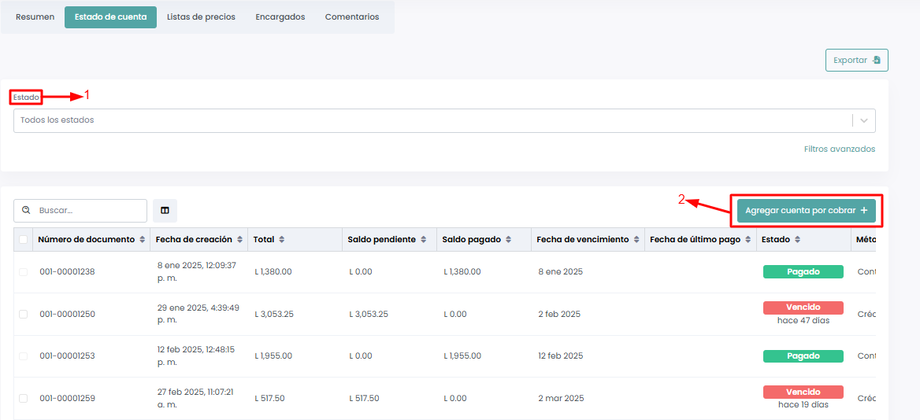Image resolution: width=920 pixels, height=420 pixels.
Task: Sort by Fecha de creación arrows
Action: pos(240,240)
